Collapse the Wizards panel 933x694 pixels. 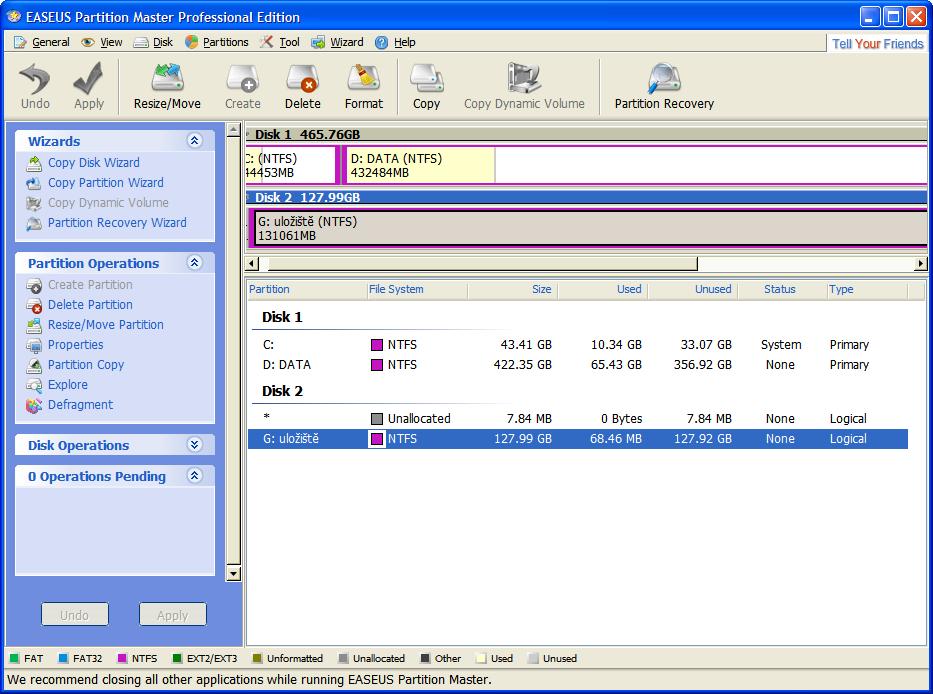coord(195,141)
